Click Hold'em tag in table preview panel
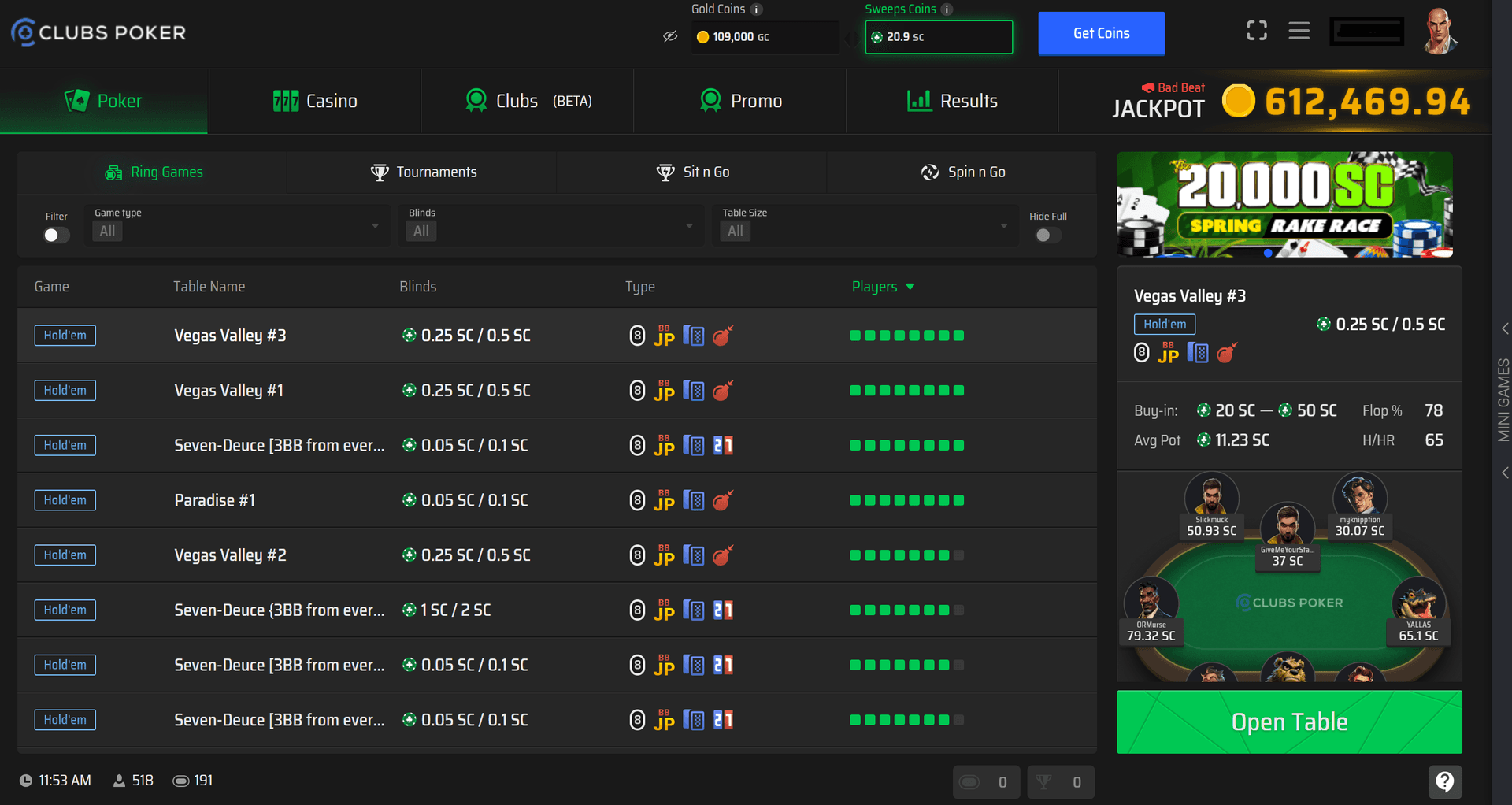Screen dimensions: 1512x805 click(1165, 325)
